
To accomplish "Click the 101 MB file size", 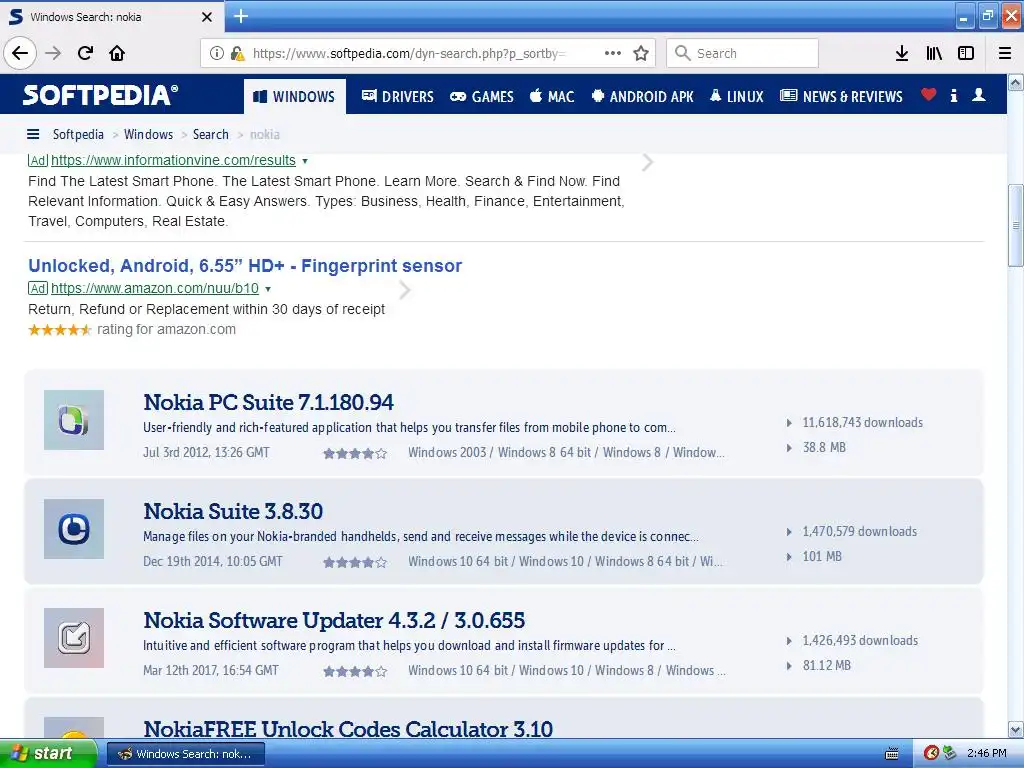I will [822, 556].
